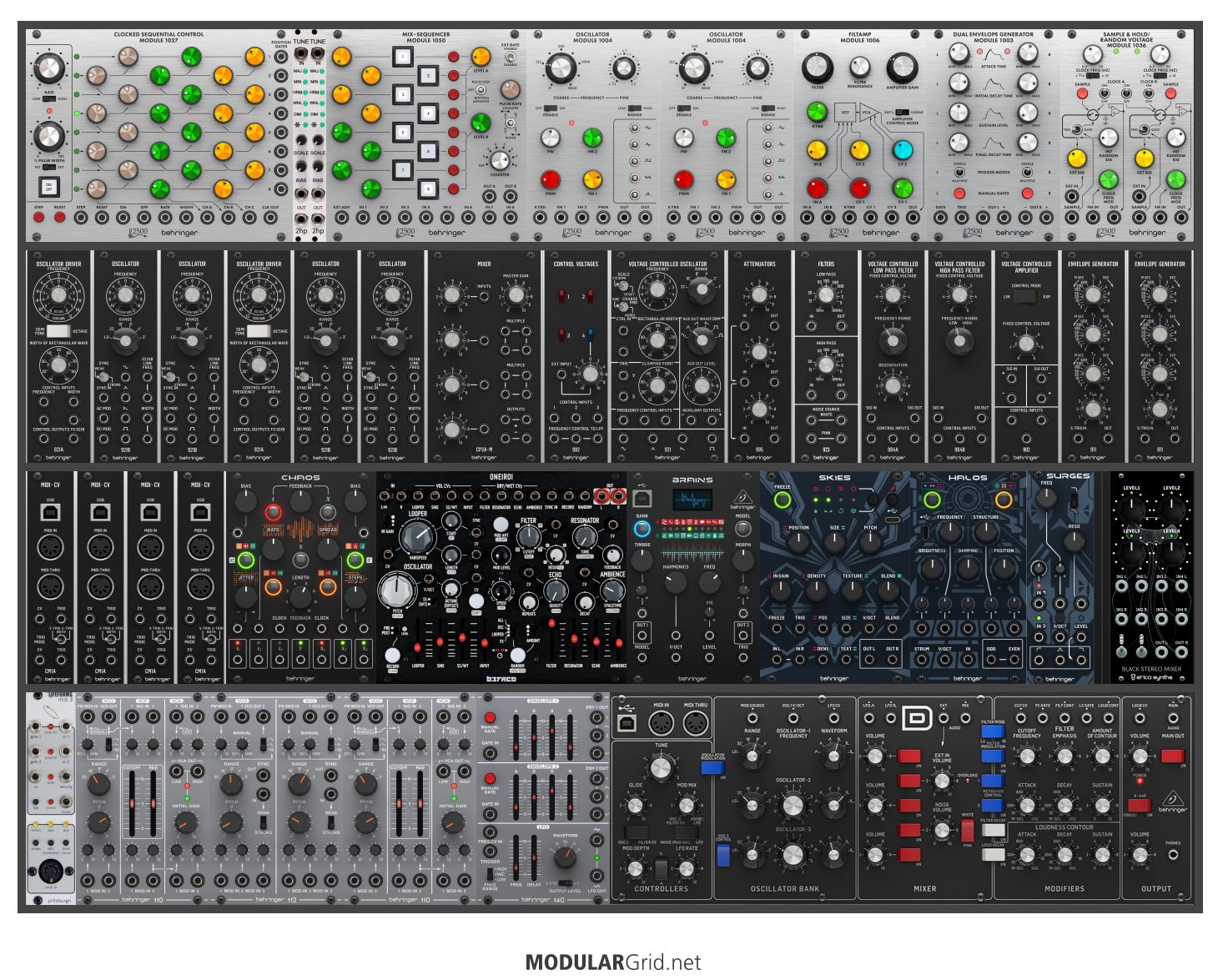
Task: Toggle blue Filter Mode switch on Model D
Action: (x=993, y=731)
